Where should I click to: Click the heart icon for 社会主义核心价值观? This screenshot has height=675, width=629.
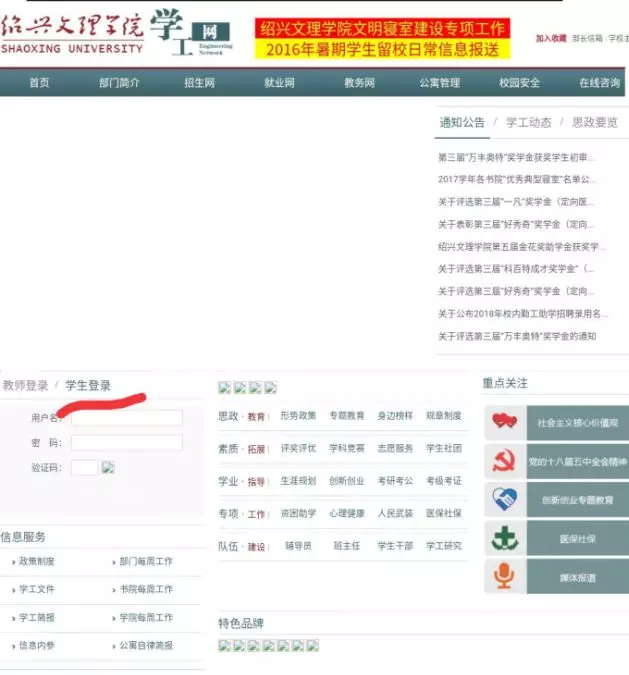pos(505,422)
